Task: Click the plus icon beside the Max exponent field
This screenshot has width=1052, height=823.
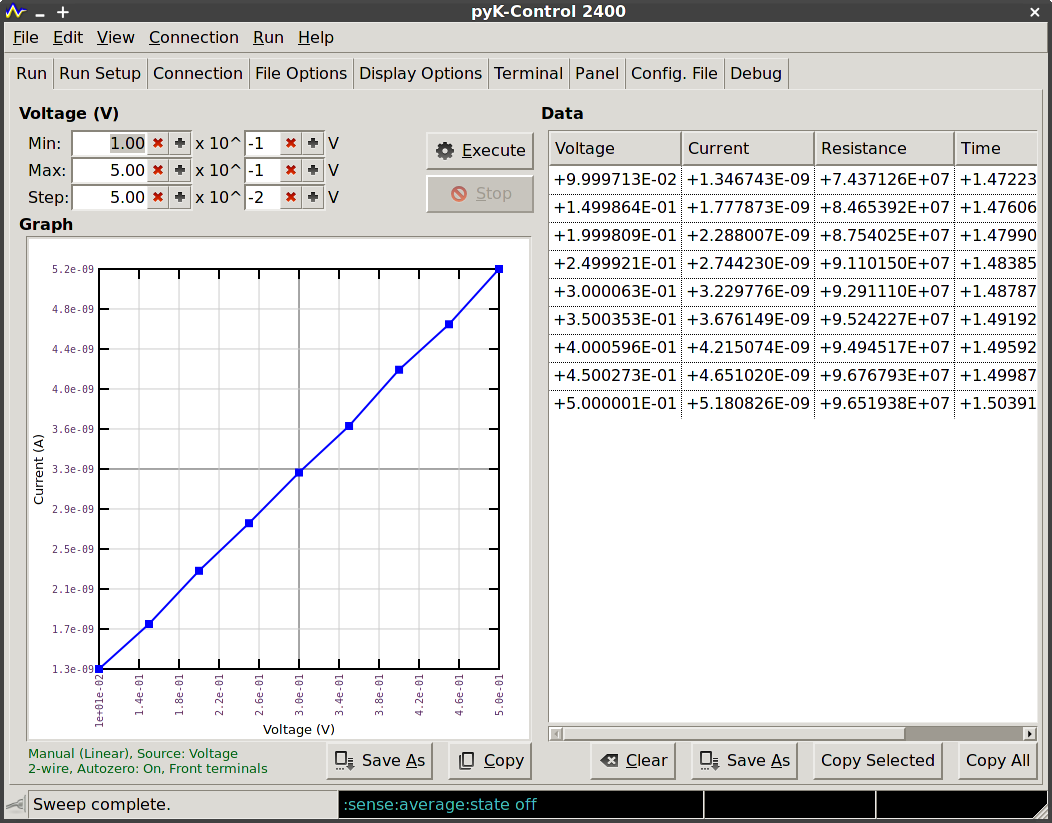Action: tap(313, 170)
